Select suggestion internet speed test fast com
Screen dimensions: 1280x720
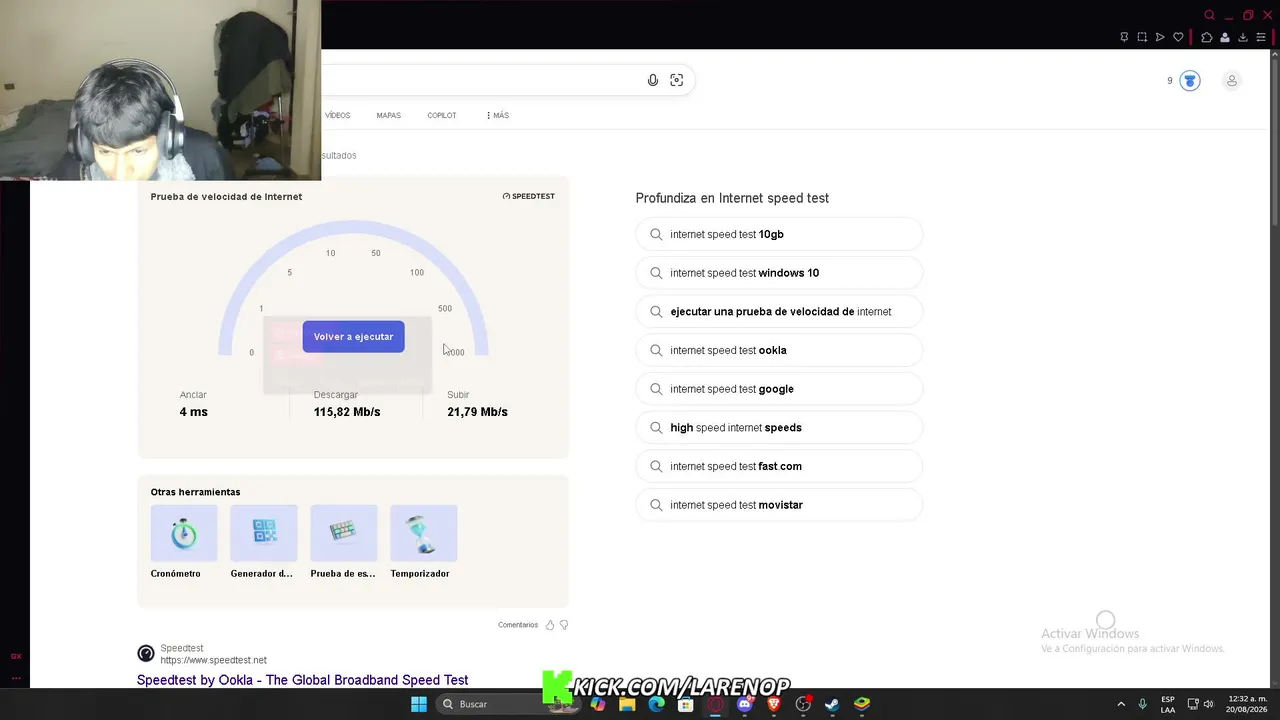click(779, 466)
